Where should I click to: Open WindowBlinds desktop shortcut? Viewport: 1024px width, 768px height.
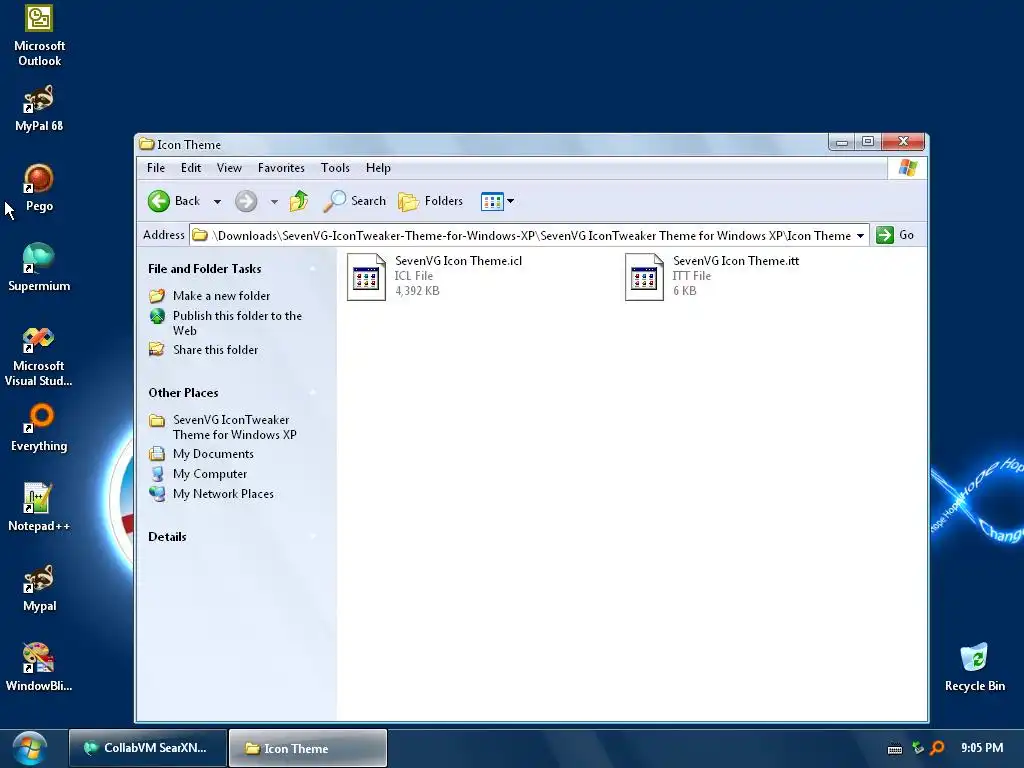[x=39, y=667]
